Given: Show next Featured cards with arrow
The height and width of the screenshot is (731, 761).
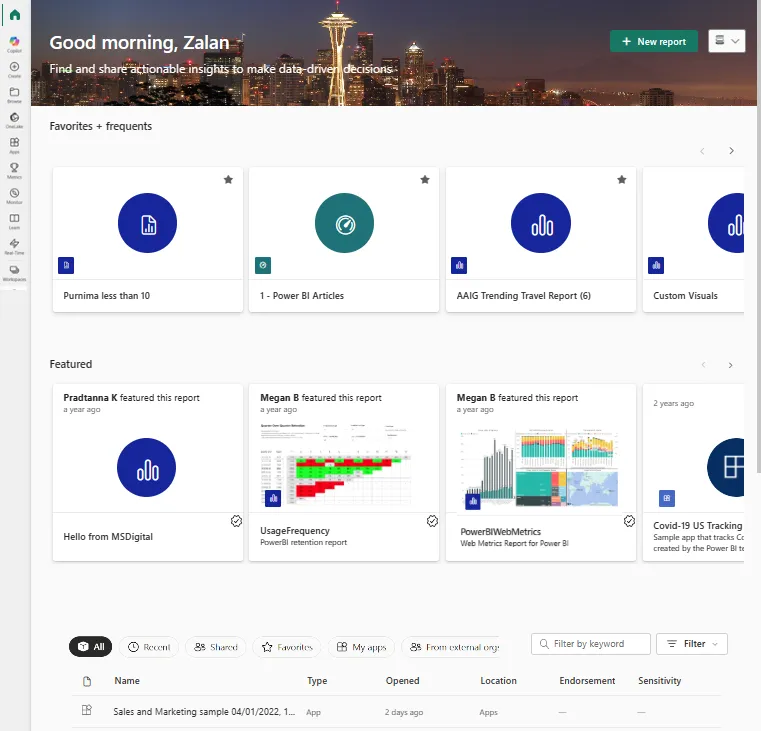Looking at the screenshot, I should (x=730, y=365).
